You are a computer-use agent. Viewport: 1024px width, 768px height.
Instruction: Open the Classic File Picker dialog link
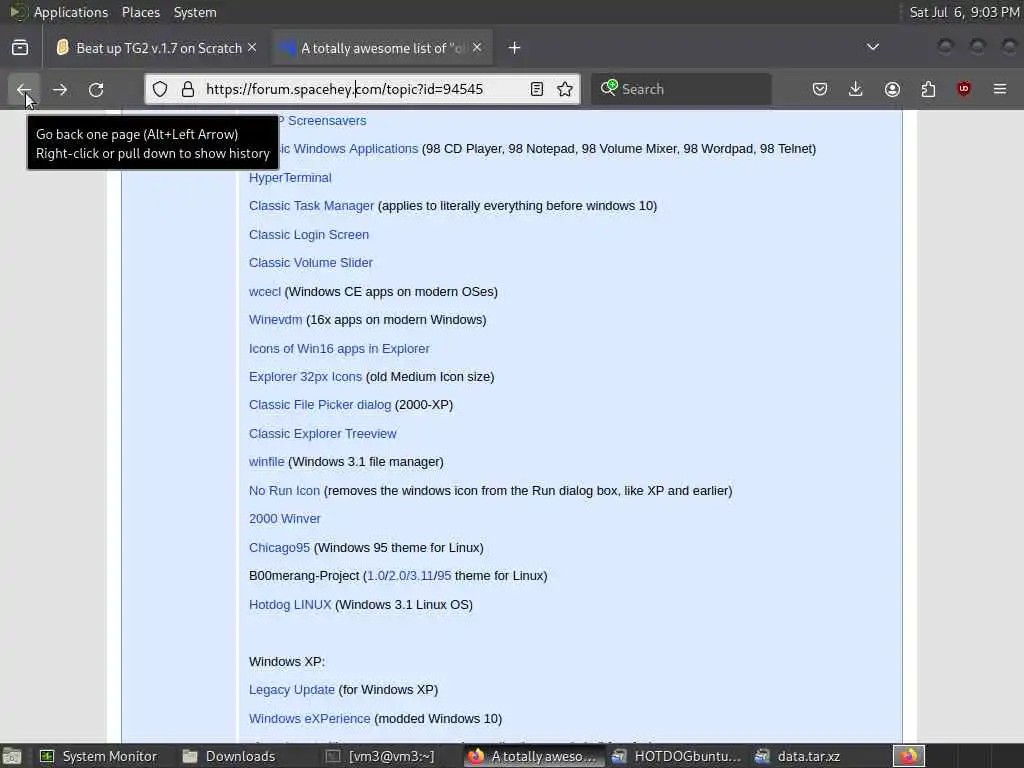coord(320,405)
